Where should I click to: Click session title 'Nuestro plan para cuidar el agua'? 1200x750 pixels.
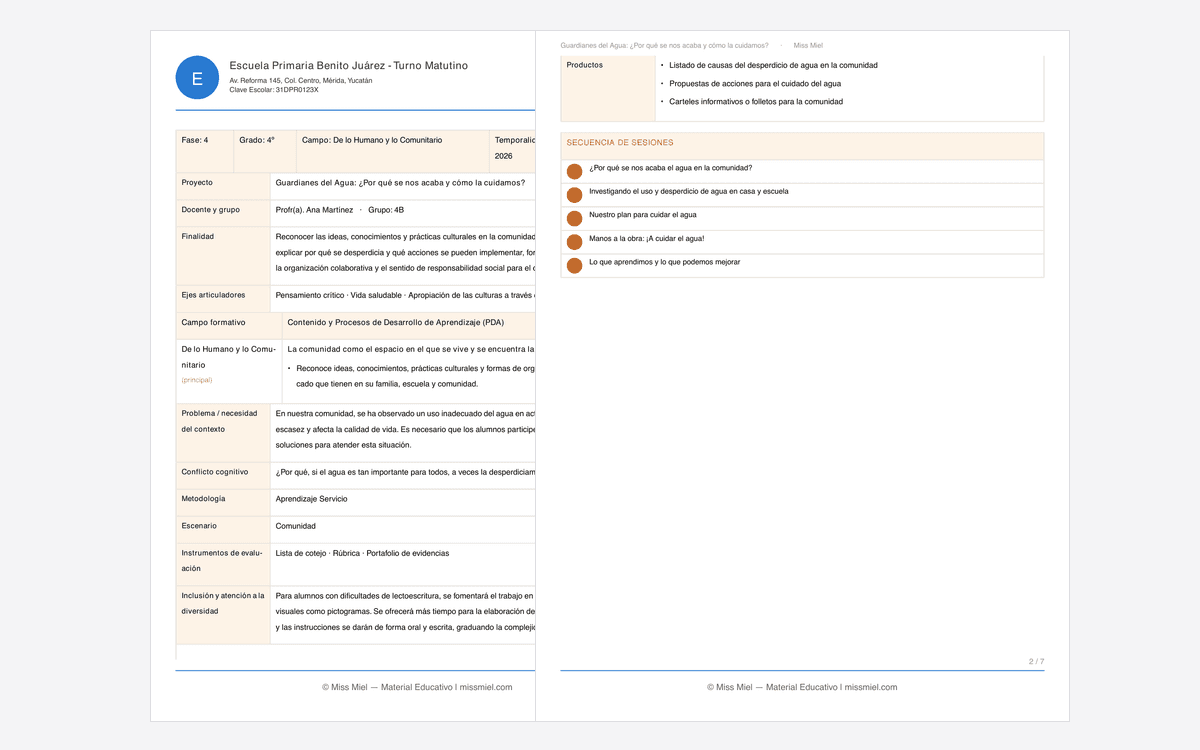coord(643,215)
